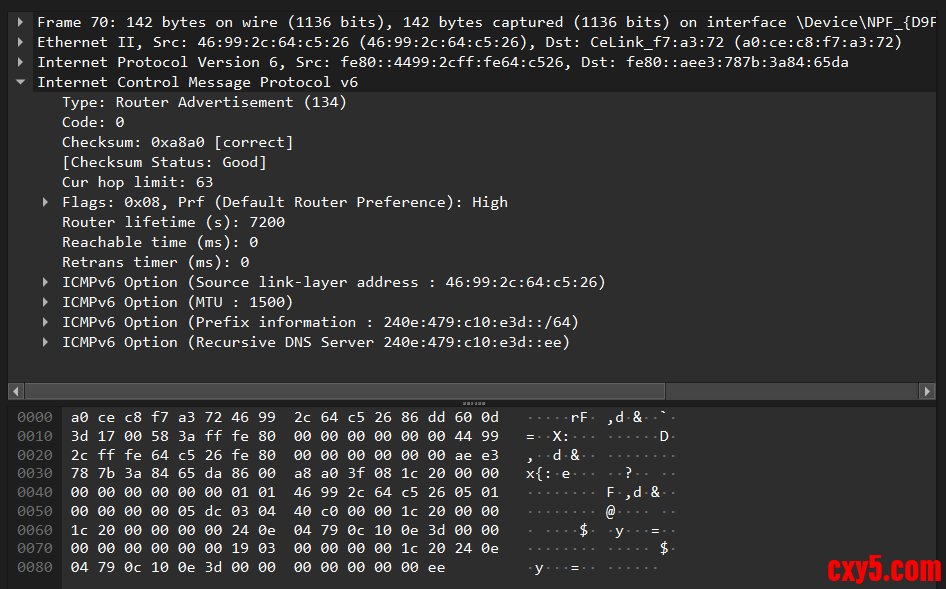The image size is (946, 589).
Task: Click the horizontal scrollbar right arrow
Action: point(931,391)
